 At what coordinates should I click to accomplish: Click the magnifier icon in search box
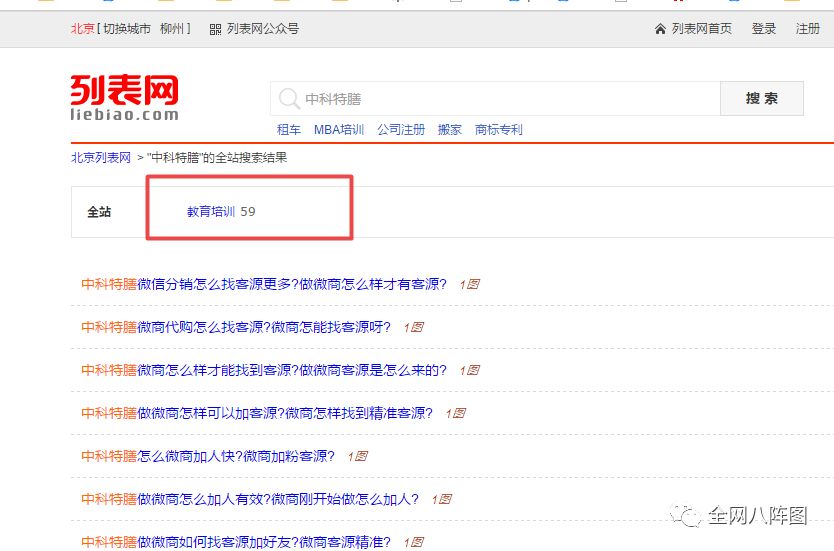[x=289, y=98]
